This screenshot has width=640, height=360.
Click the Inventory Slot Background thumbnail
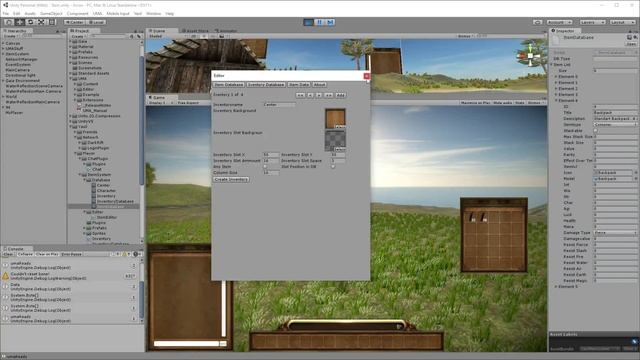(x=335, y=141)
